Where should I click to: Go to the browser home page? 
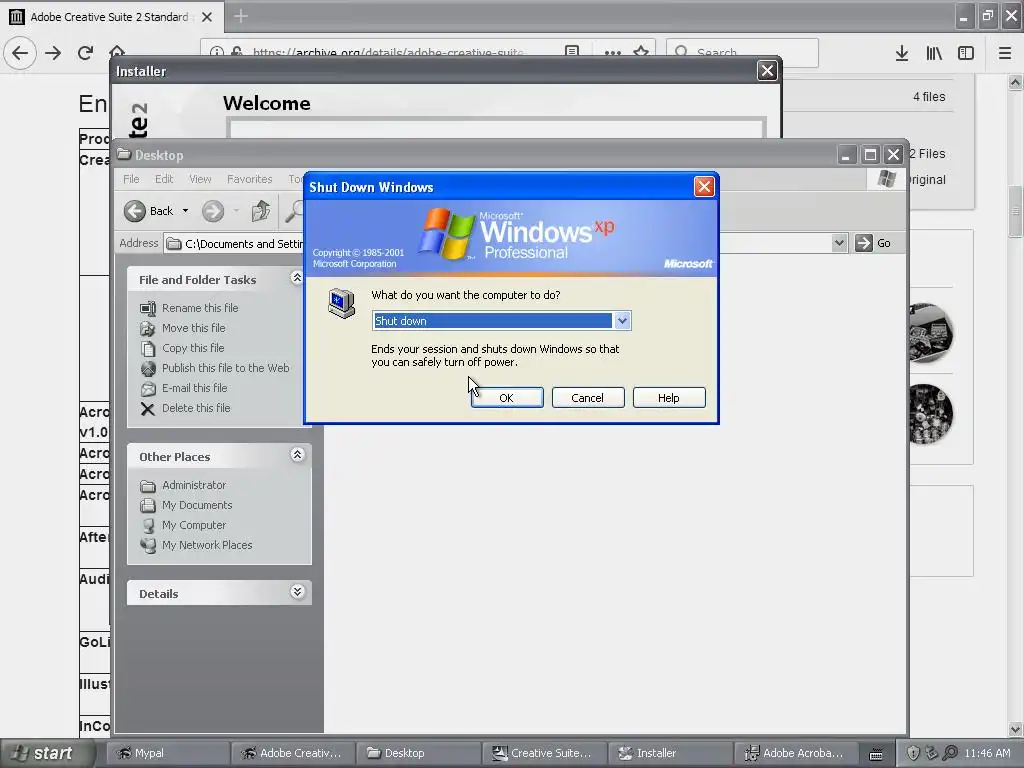pyautogui.click(x=117, y=50)
